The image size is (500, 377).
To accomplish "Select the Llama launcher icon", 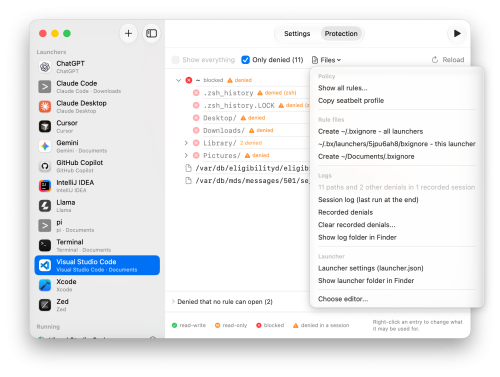I will (45, 206).
